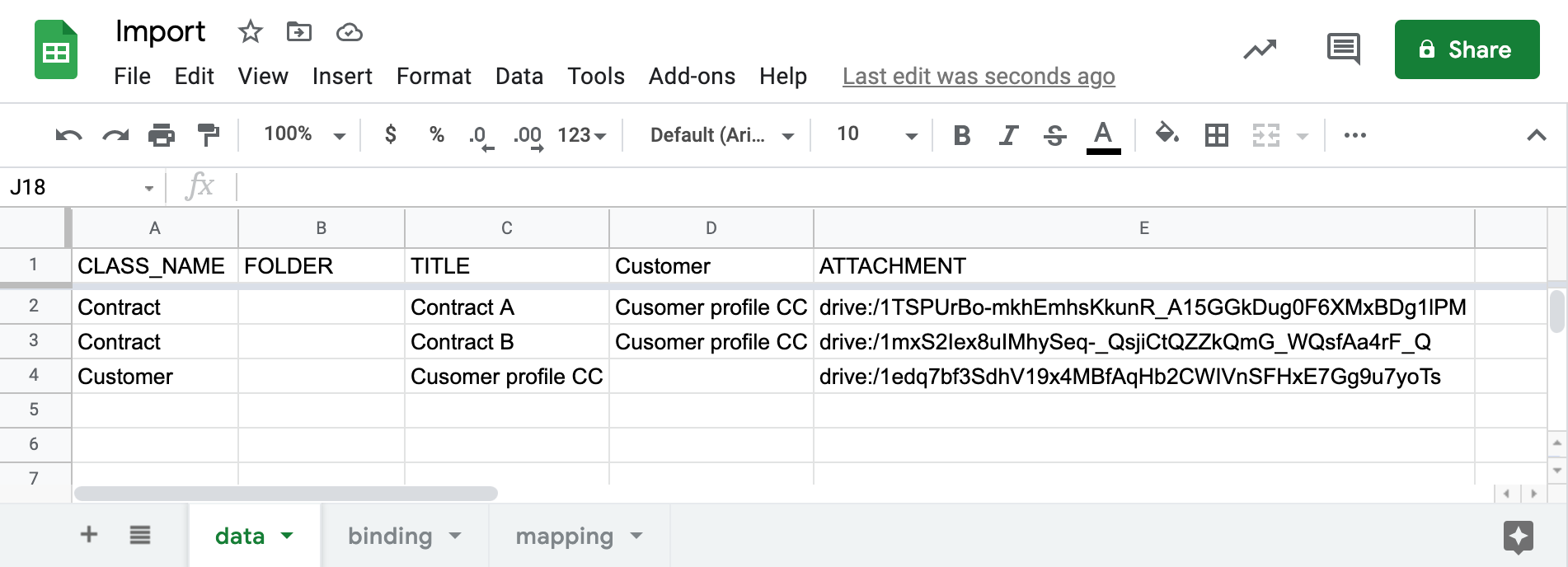The image size is (1568, 567).
Task: Click the undo arrow icon
Action: point(68,135)
